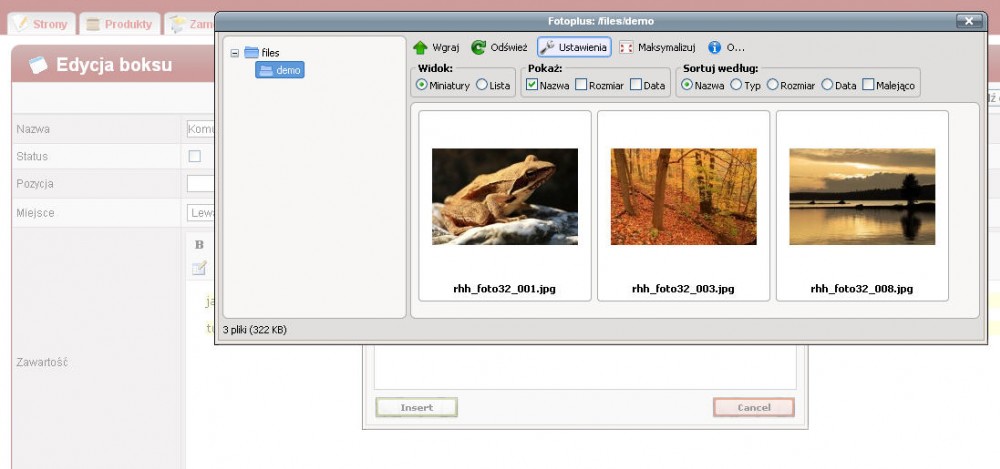This screenshot has width=1000, height=469.
Task: Click the Pozycja input field
Action: pos(201,184)
